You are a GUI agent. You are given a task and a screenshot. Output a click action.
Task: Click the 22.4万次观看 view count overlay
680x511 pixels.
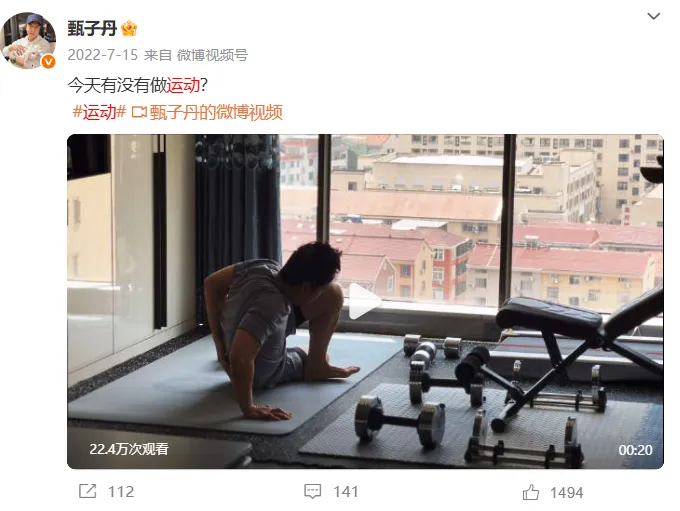[x=129, y=449]
